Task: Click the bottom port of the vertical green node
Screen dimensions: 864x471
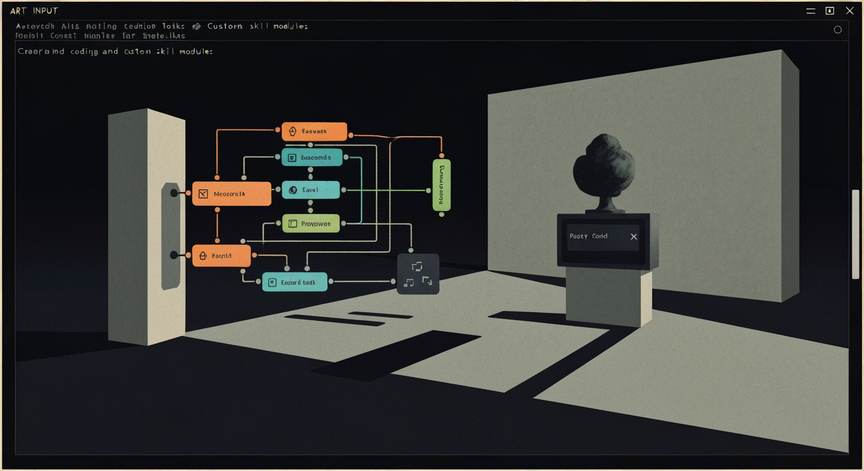Action: point(441,214)
